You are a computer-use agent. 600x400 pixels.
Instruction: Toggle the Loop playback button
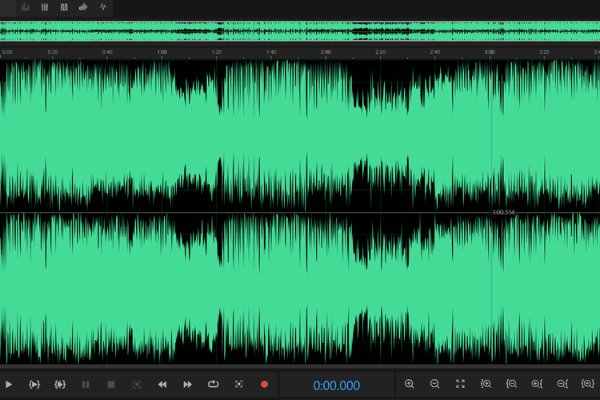coord(213,384)
